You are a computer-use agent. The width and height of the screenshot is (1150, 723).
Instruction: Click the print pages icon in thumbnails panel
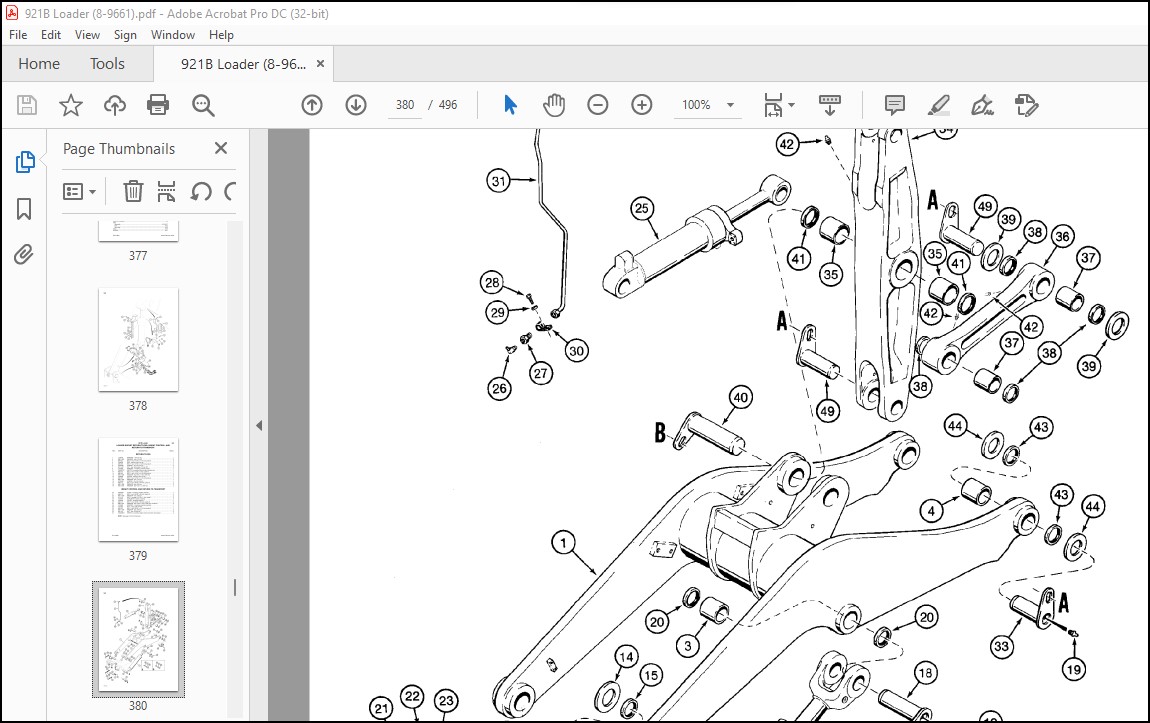166,191
